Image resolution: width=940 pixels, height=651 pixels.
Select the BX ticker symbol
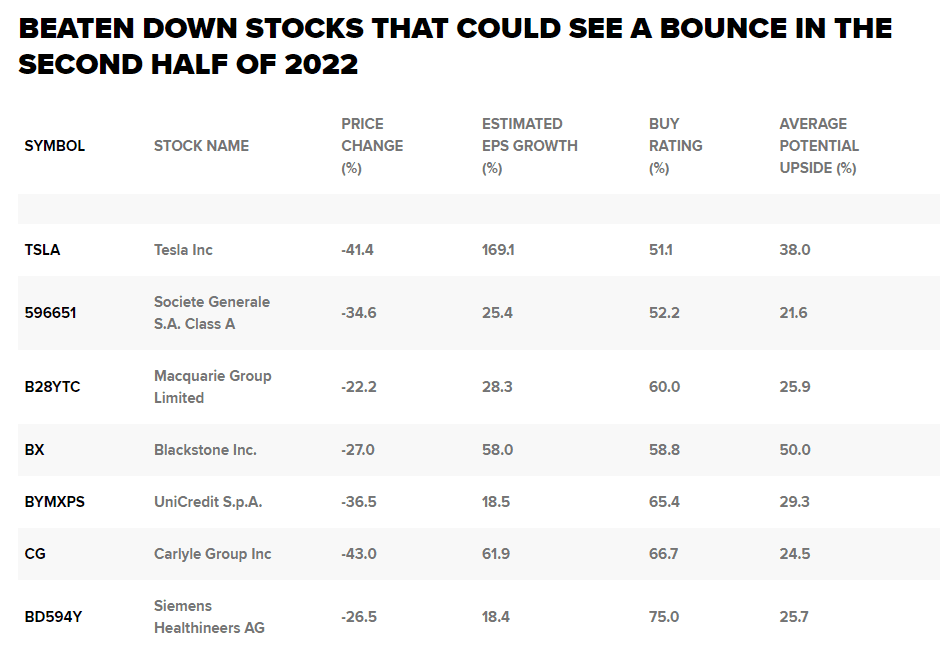(x=34, y=450)
